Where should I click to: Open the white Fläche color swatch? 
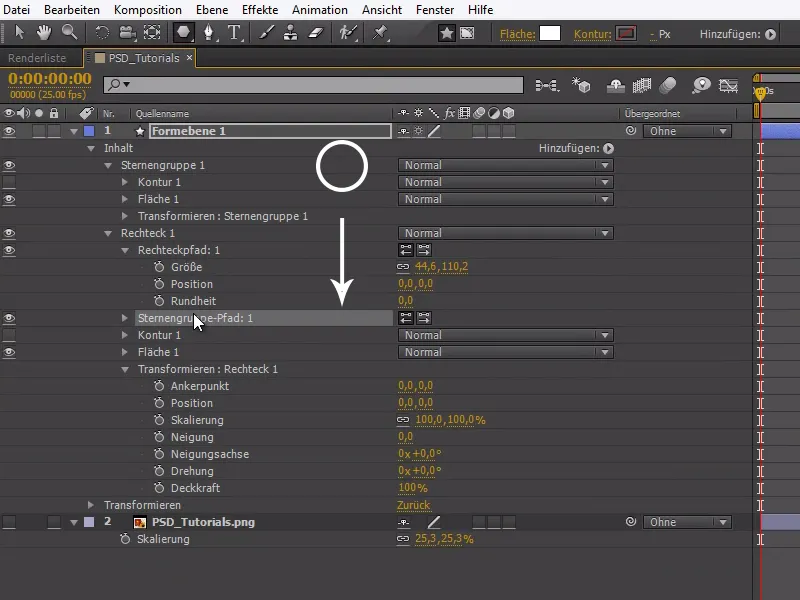pyautogui.click(x=550, y=33)
